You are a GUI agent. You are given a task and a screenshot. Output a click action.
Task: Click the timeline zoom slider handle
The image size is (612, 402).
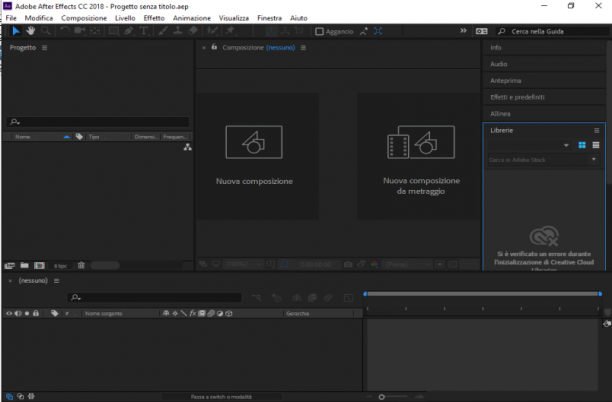382,397
